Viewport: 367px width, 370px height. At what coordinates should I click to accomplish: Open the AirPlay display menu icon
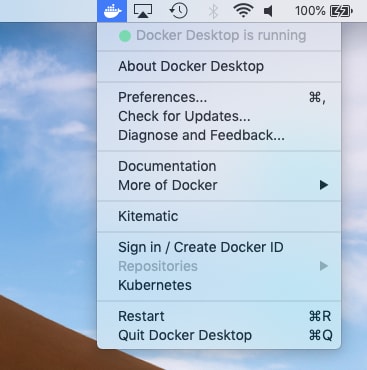(x=143, y=11)
